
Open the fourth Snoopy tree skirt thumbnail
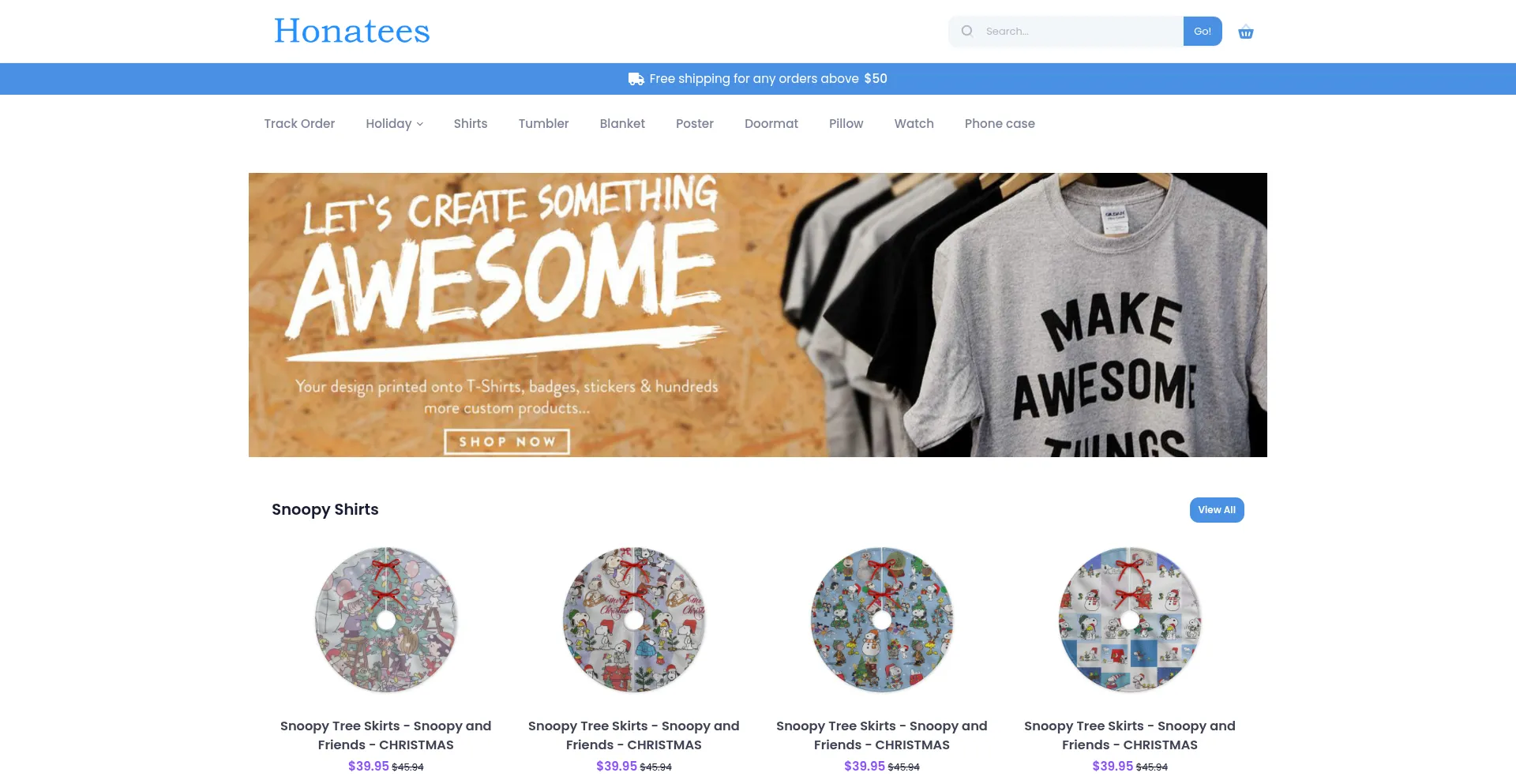[1130, 620]
